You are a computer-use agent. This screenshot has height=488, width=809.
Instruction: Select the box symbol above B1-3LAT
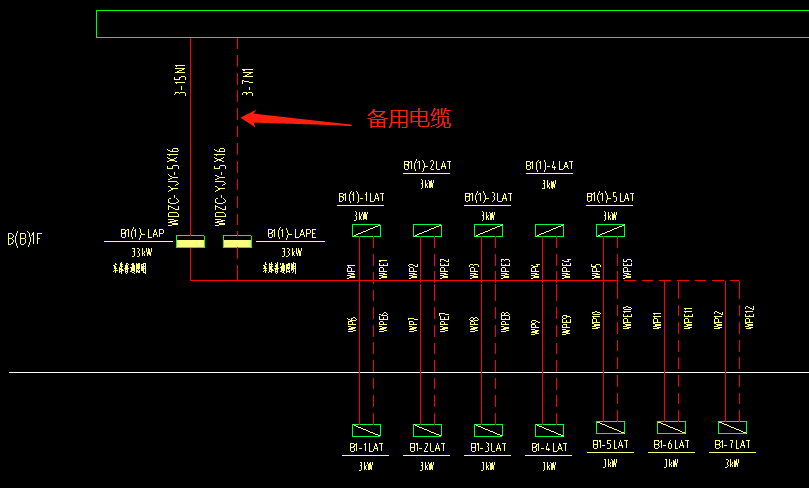pyautogui.click(x=488, y=430)
